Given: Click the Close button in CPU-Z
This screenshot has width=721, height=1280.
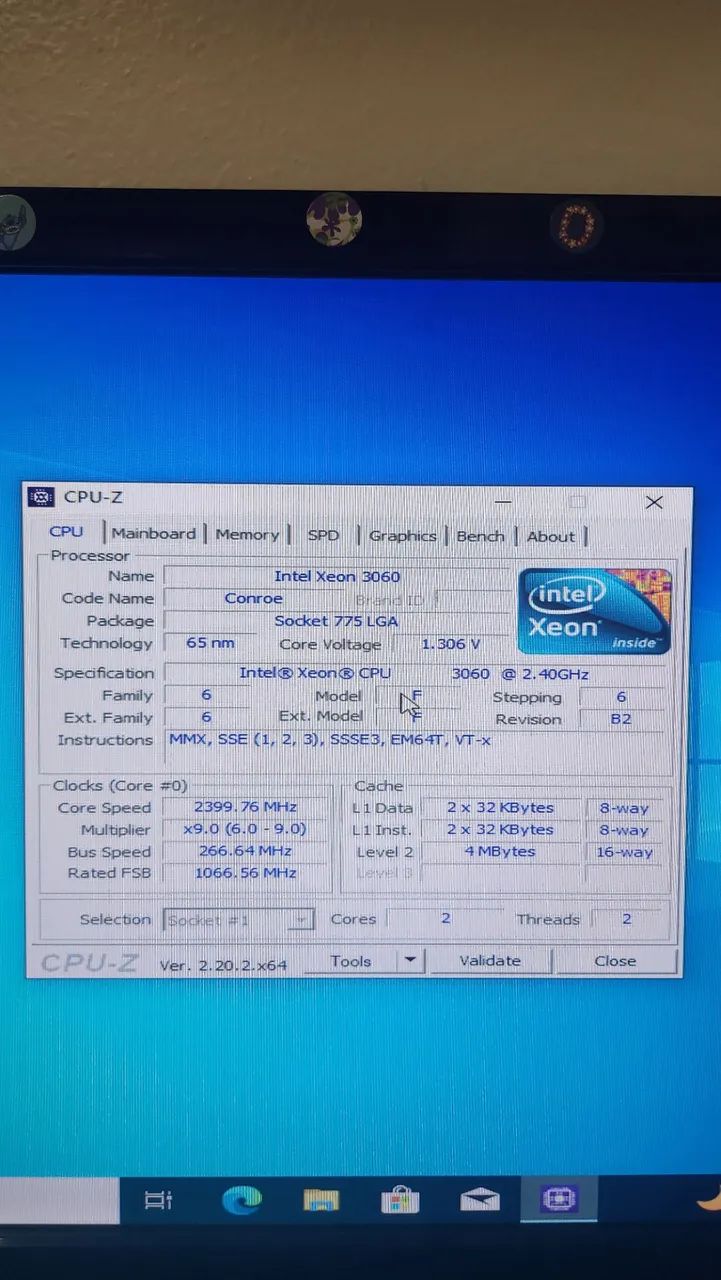Looking at the screenshot, I should tap(615, 961).
